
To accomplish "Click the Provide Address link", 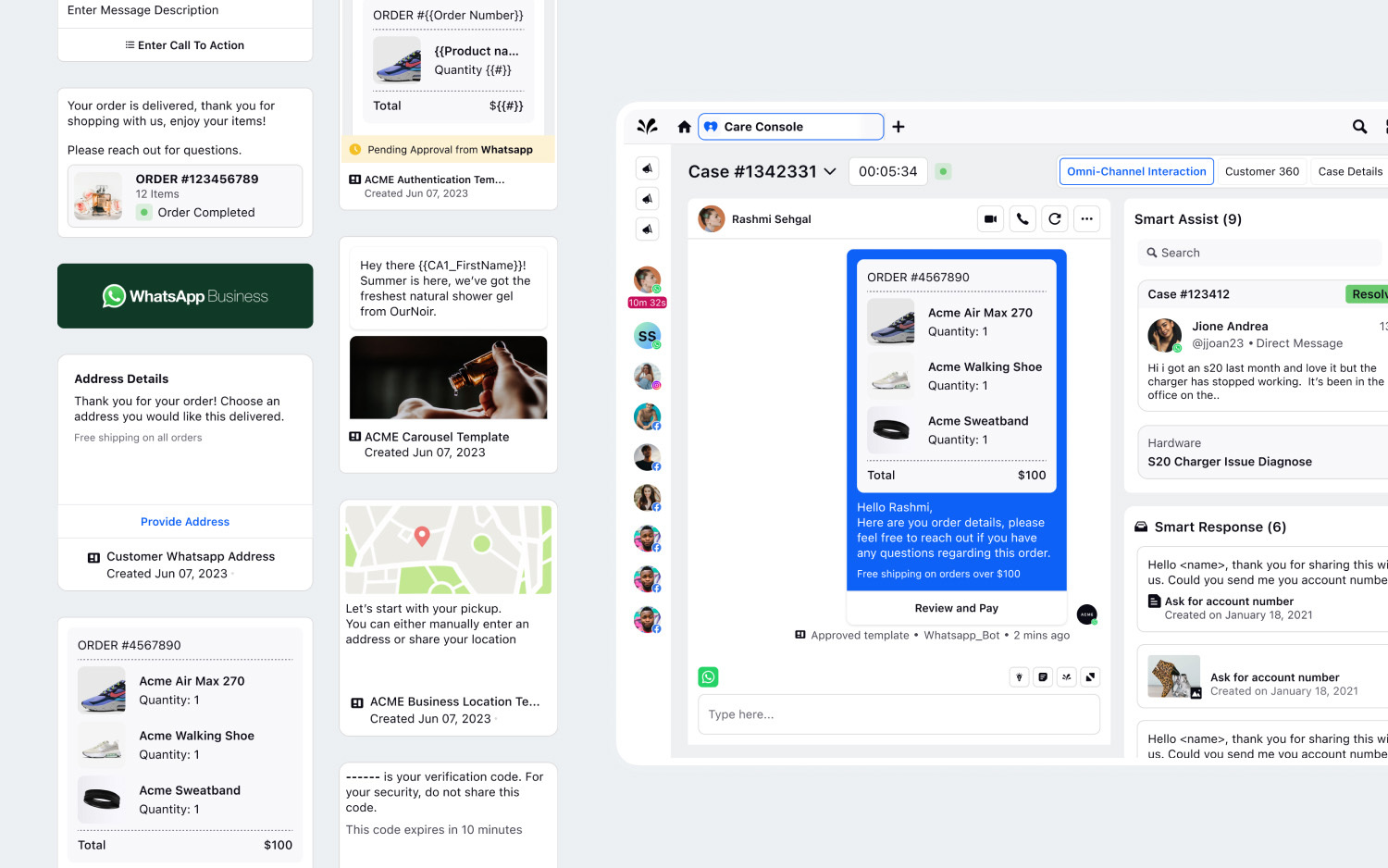I will click(x=185, y=522).
